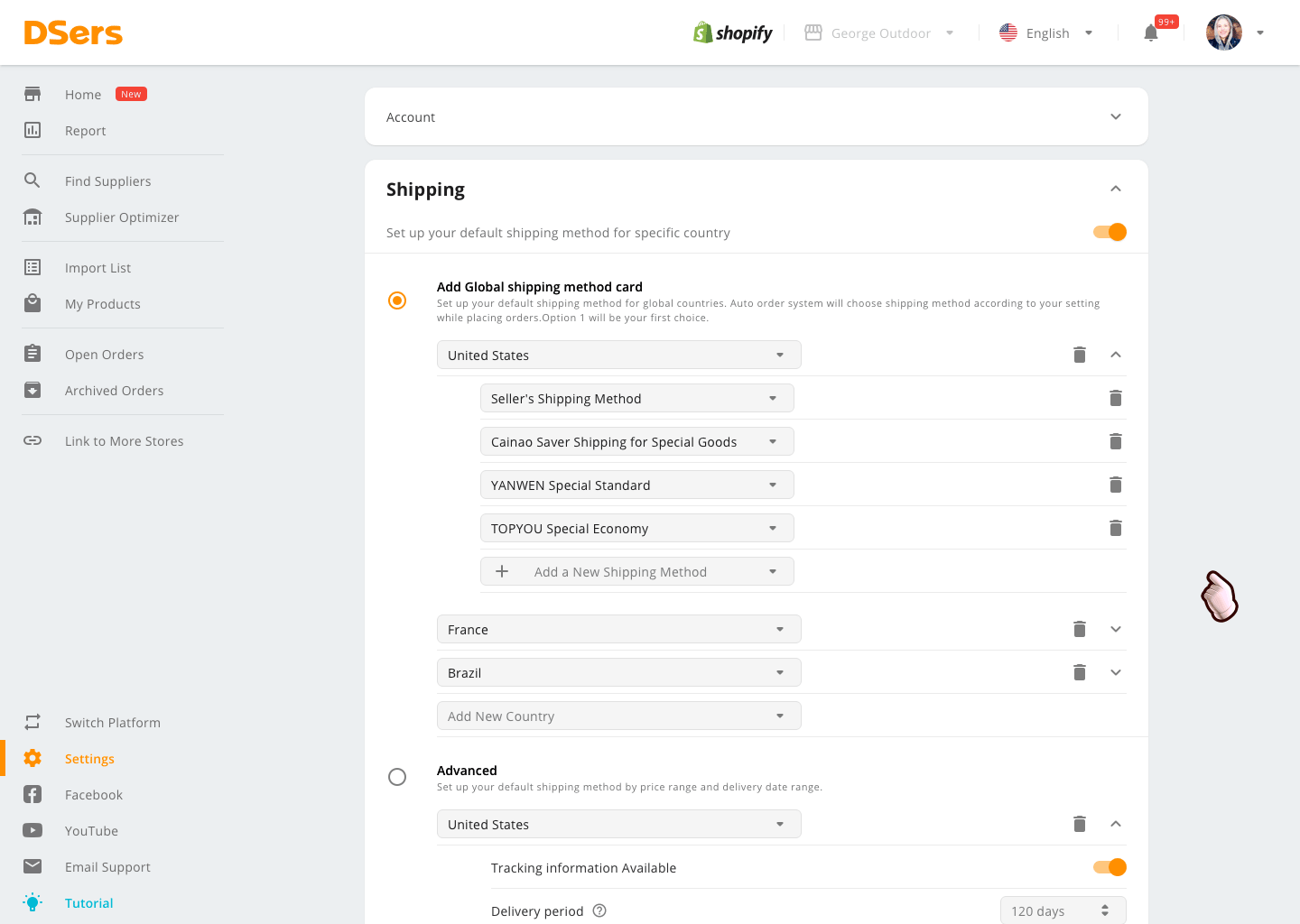The height and width of the screenshot is (924, 1300).
Task: Open YANWEN Special Standard dropdown
Action: pos(637,485)
